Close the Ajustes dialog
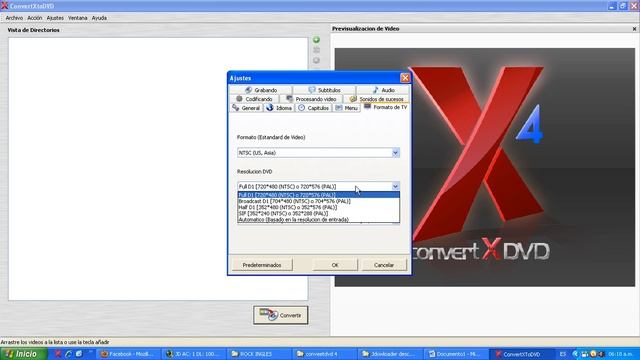This screenshot has height=360, width=640. (x=405, y=78)
